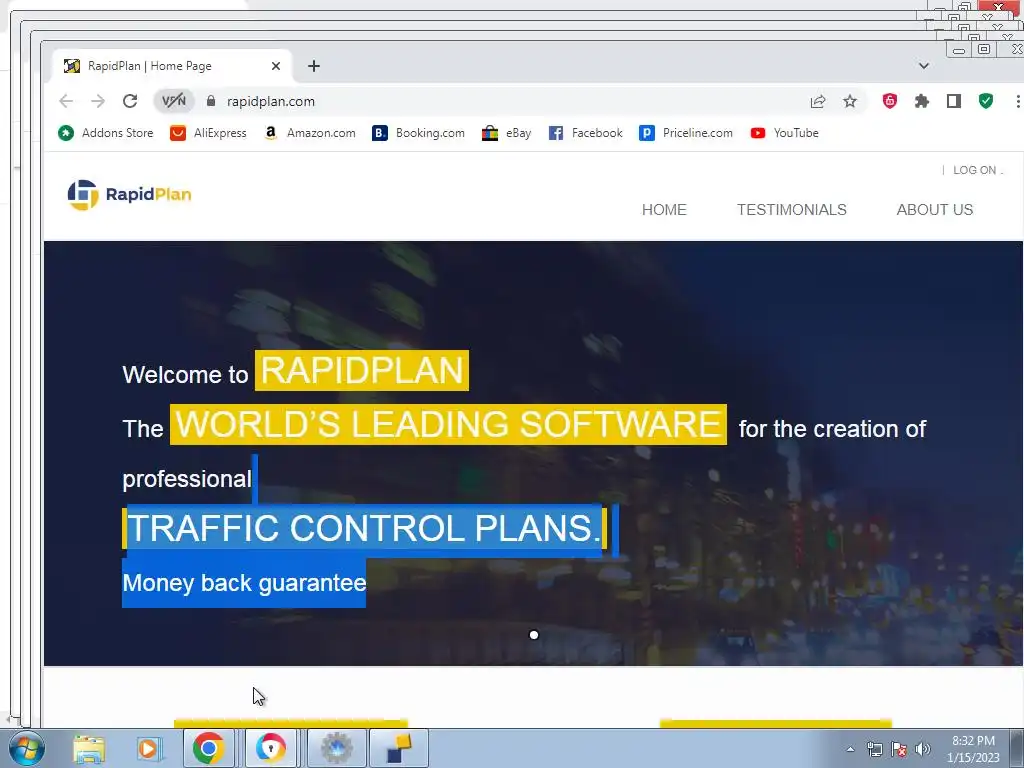Click the TRAFFIC CONTROL PLANS. text
The width and height of the screenshot is (1024, 768).
click(x=364, y=528)
